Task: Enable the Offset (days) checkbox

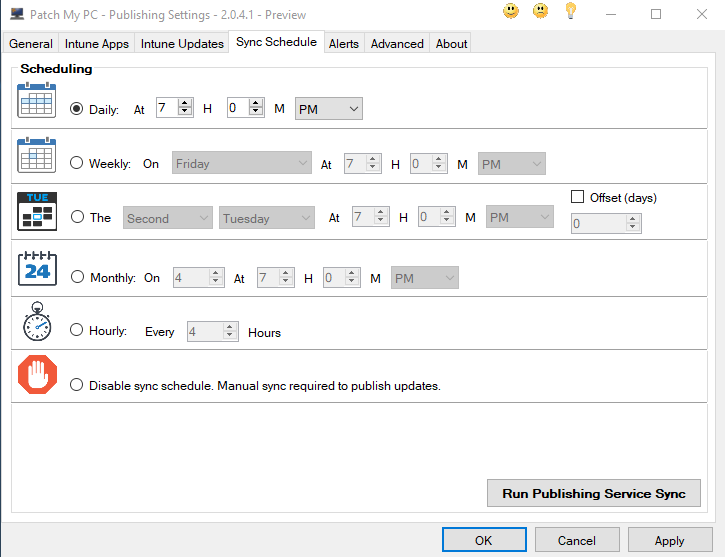Action: click(x=577, y=196)
